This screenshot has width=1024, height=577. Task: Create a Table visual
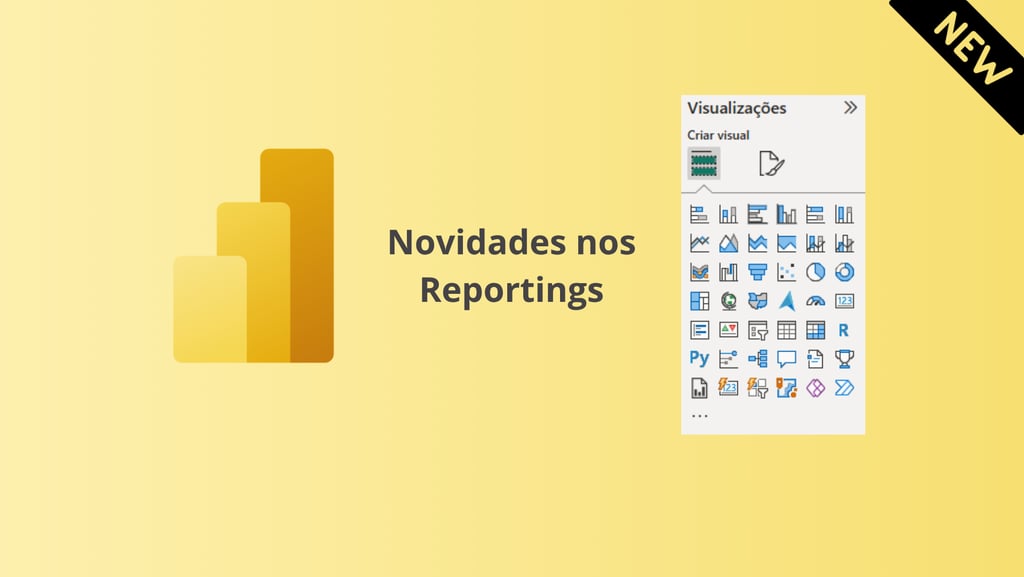click(x=786, y=330)
